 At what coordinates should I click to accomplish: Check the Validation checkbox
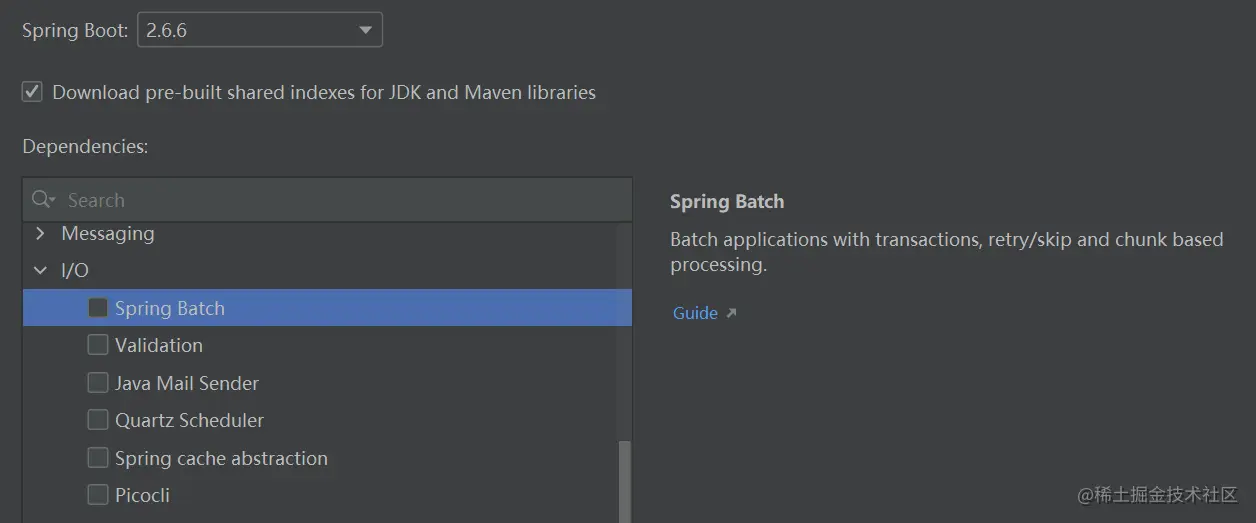click(98, 345)
